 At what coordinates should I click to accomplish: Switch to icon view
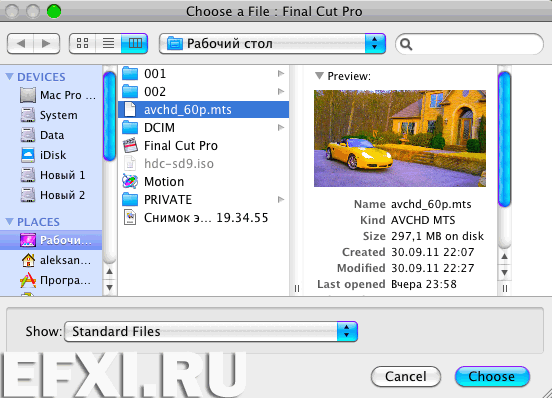pos(82,44)
